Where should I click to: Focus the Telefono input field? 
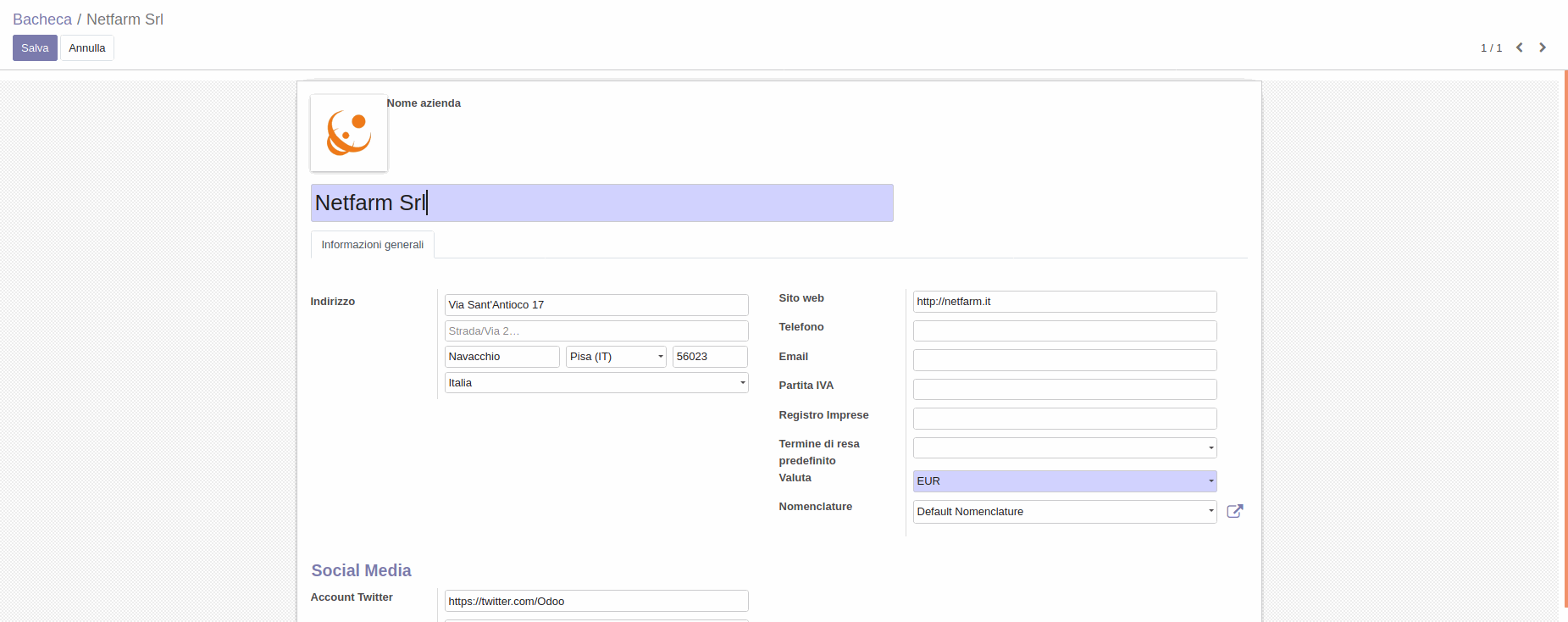(x=1065, y=330)
